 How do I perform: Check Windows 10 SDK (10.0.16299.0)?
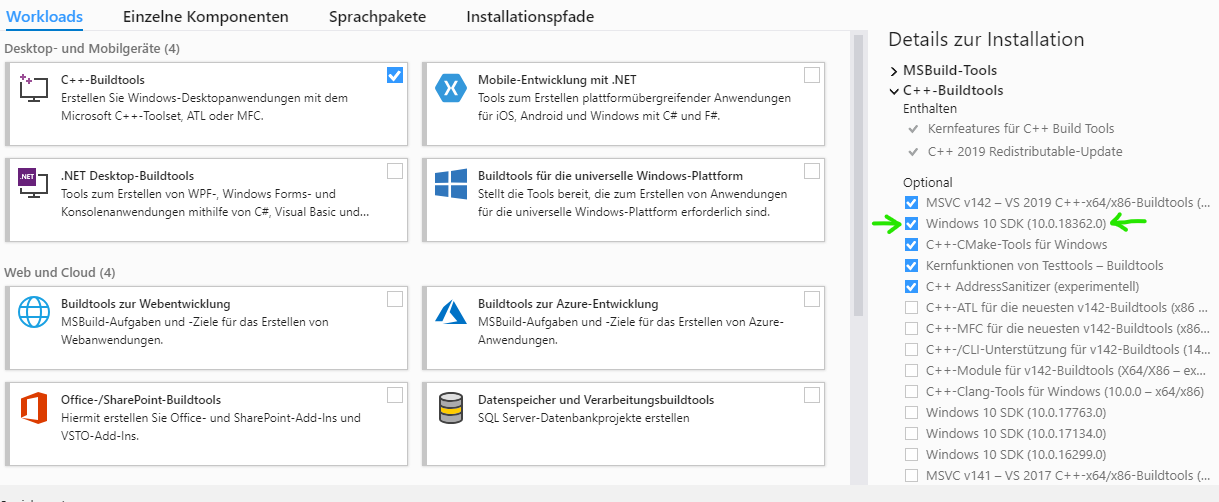tap(911, 454)
